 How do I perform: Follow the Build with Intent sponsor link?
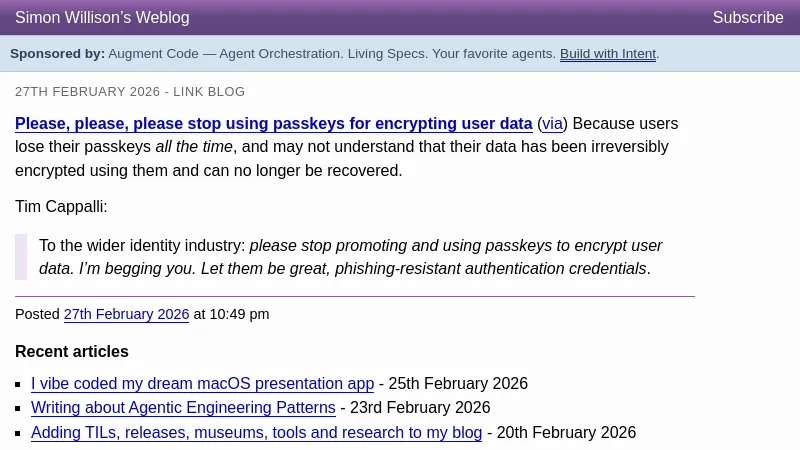(x=607, y=54)
